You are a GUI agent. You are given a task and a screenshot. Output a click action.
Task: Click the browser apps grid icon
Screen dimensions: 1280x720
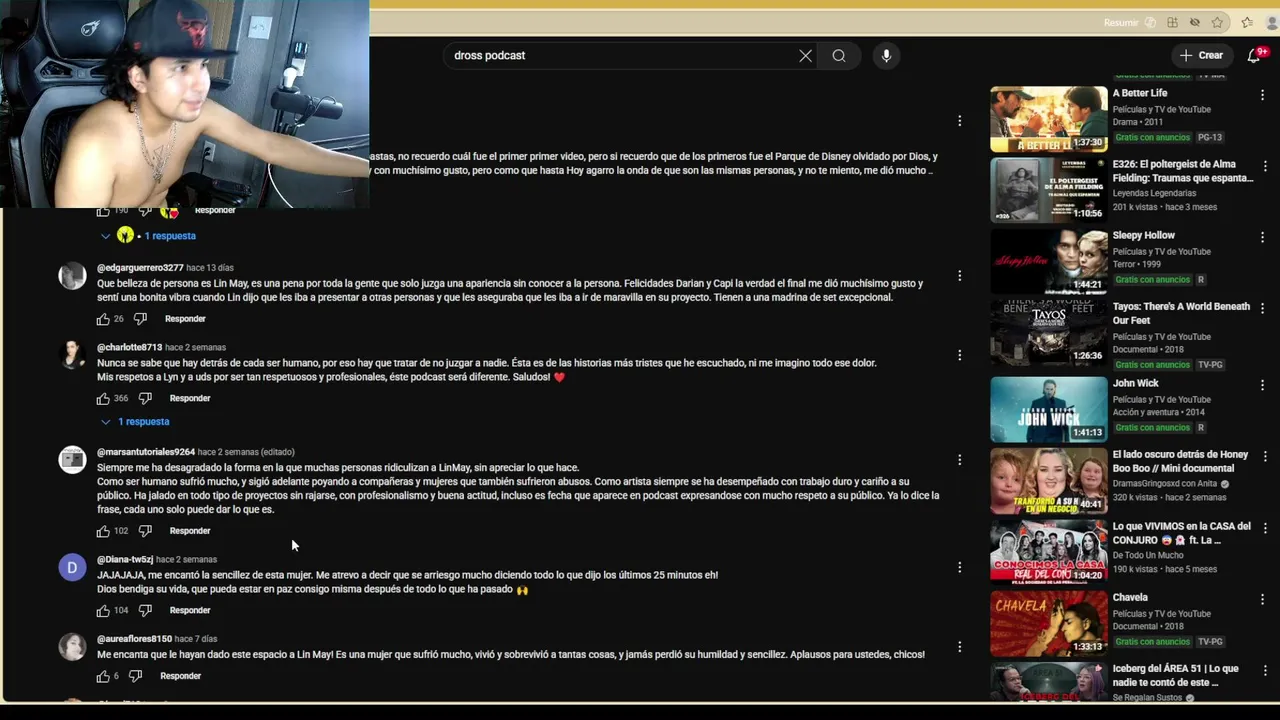point(1172,23)
